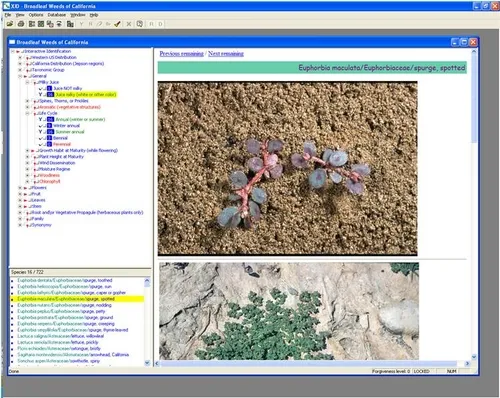
Task: Click the X delete toolbar icon
Action: 129,24
